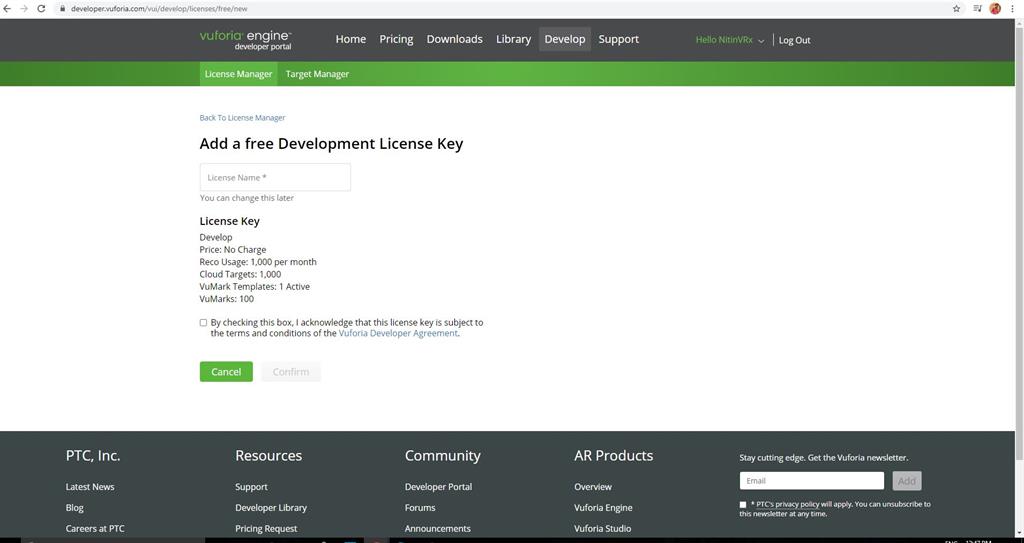Open Vuforia Engine footer link
This screenshot has height=543, width=1024.
(x=603, y=508)
